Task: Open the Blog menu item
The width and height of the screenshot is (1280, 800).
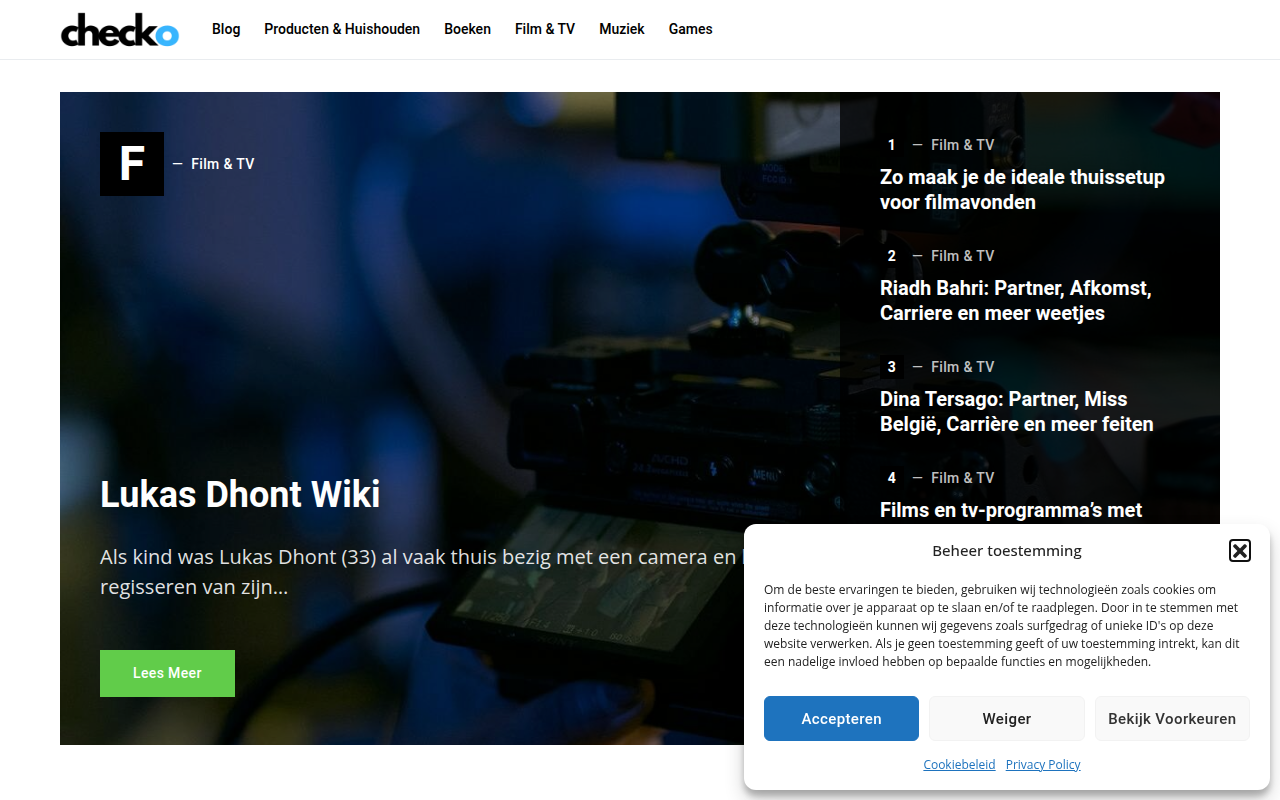Action: click(226, 29)
